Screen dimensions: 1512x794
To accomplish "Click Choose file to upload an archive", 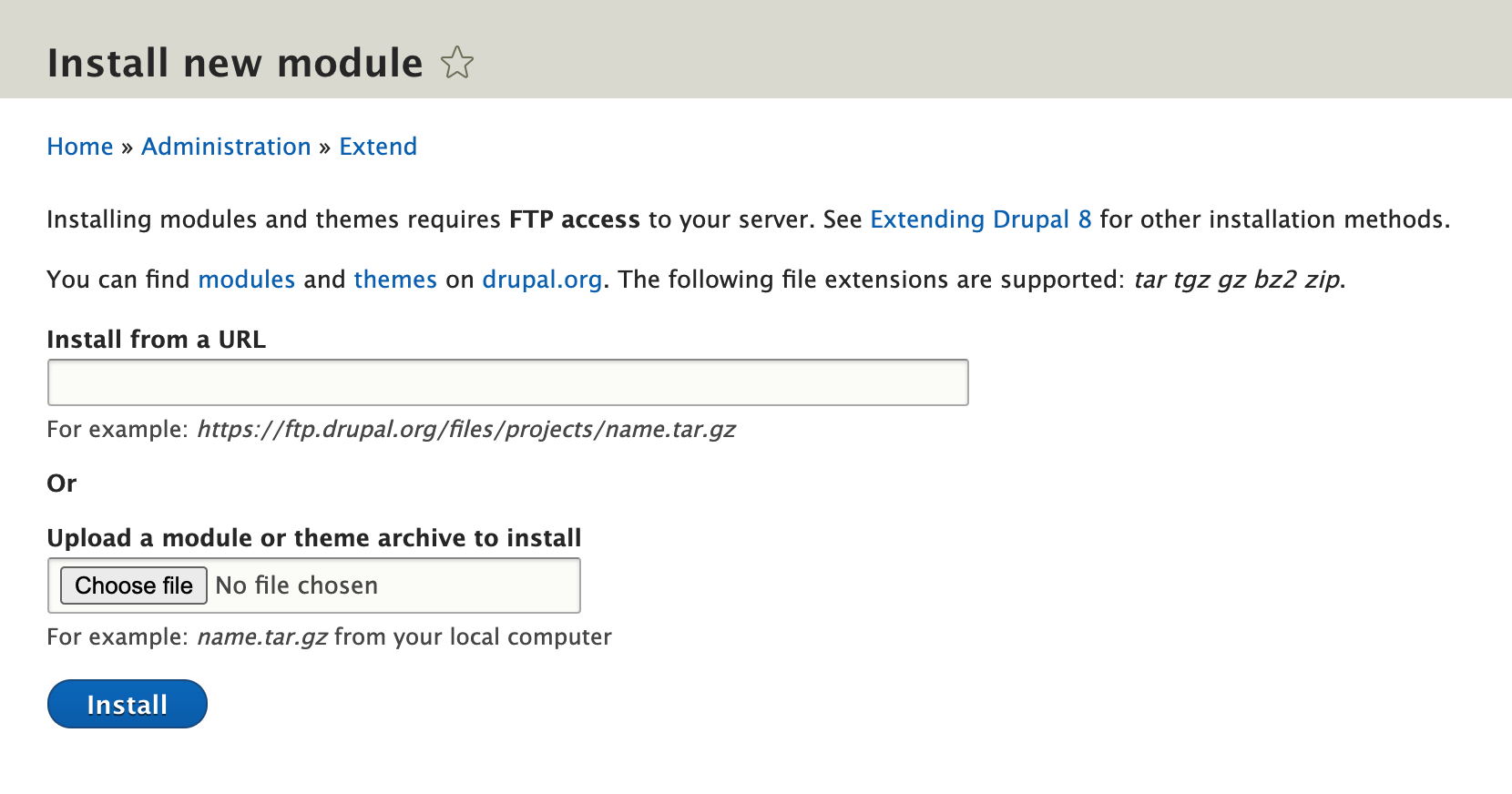I will tap(132, 585).
